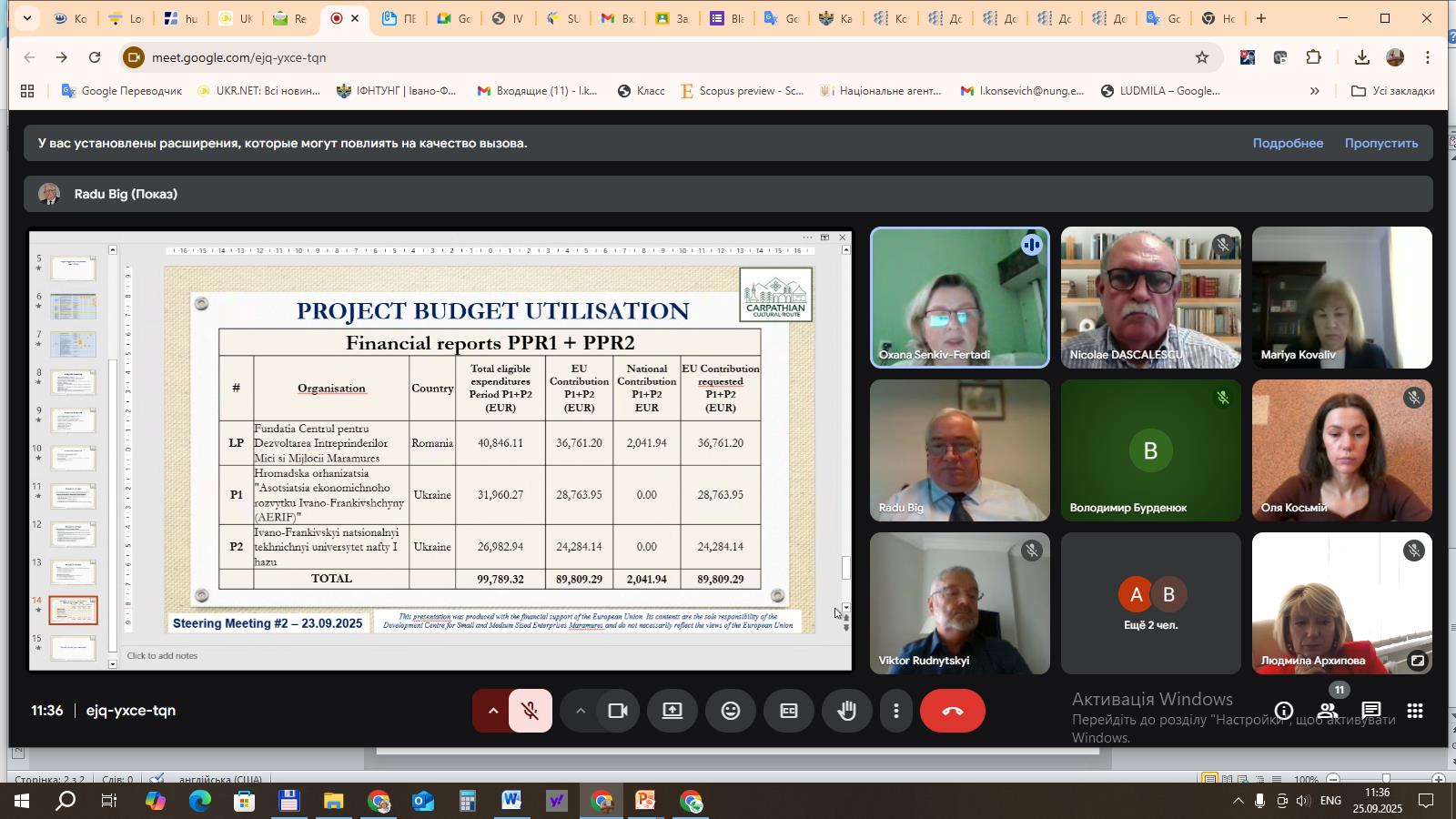The image size is (1456, 819).
Task: Dismiss banner with 'Пропустить' button
Action: (x=1380, y=144)
